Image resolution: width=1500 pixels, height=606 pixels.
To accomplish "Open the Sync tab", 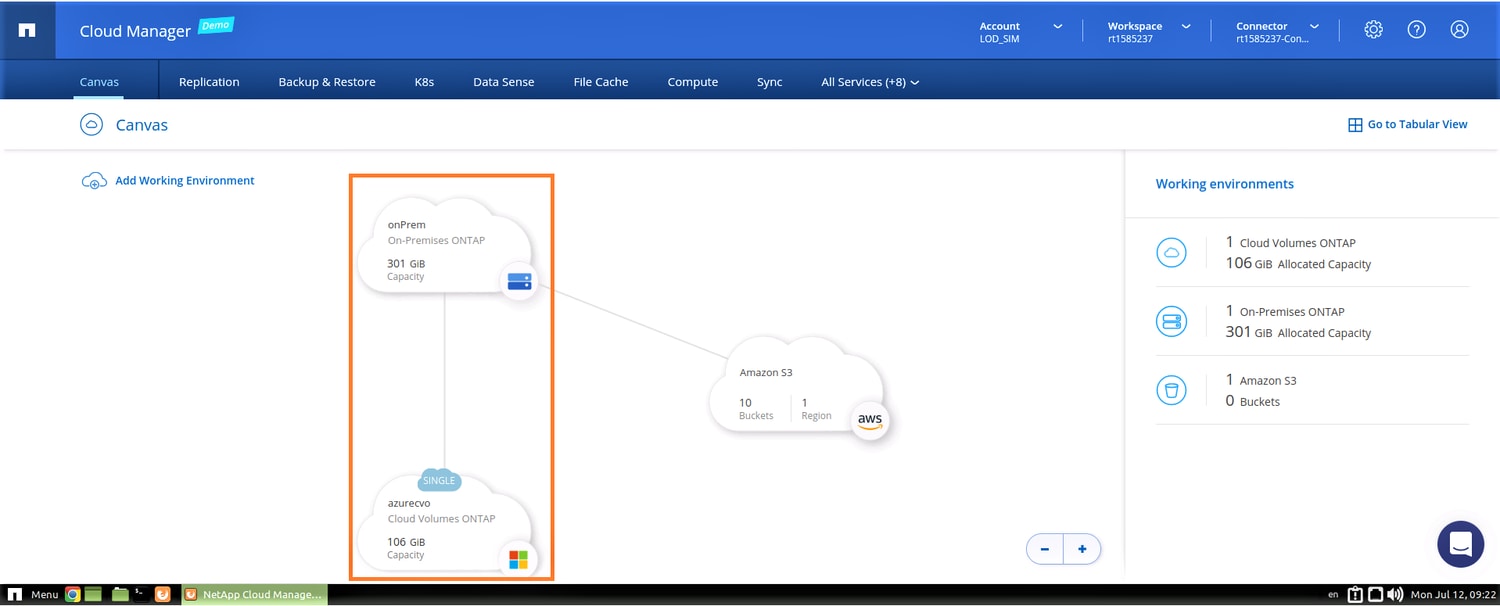I will point(770,82).
